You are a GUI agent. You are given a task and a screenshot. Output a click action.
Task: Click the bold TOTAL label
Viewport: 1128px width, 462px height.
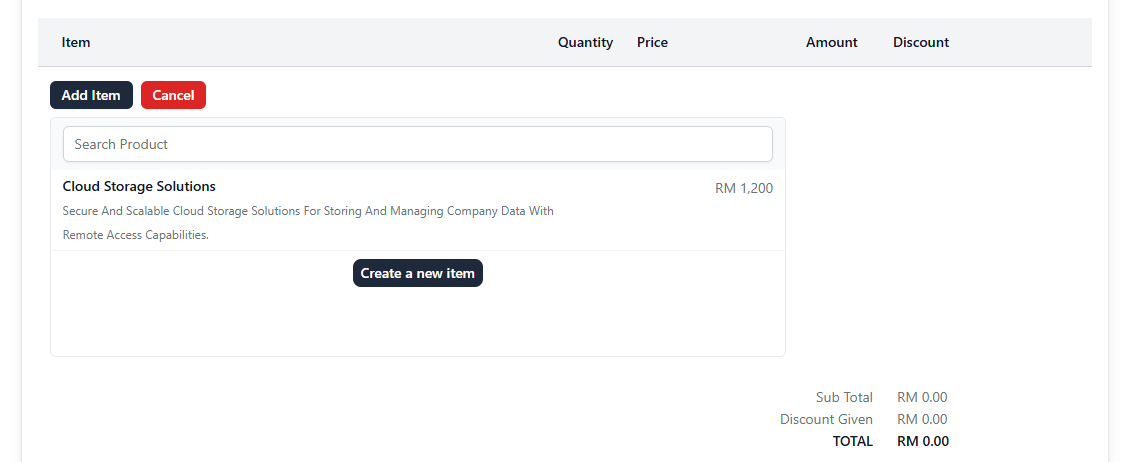tap(852, 441)
